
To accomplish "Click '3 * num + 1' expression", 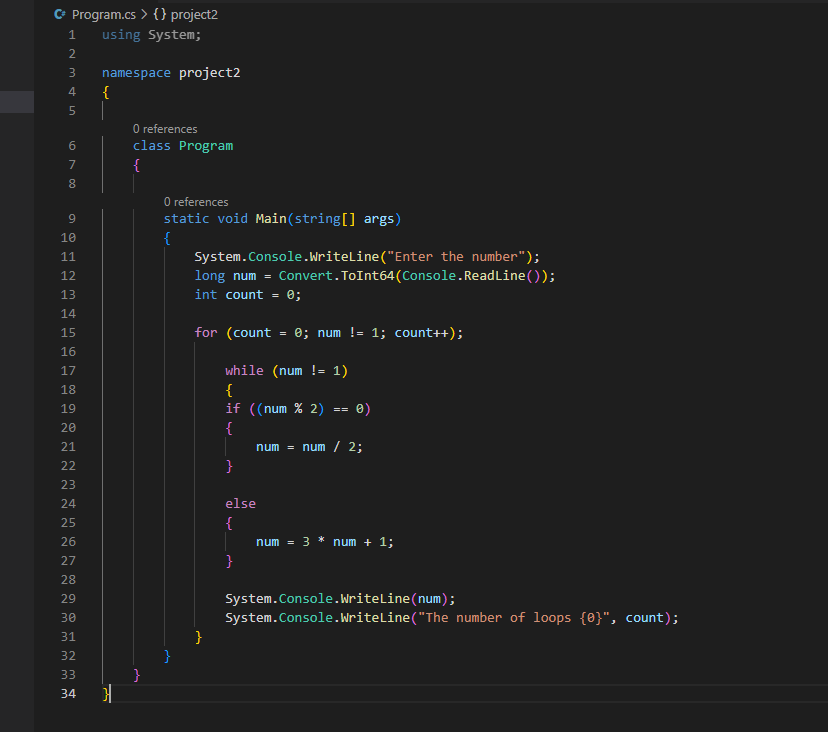I will point(344,542).
